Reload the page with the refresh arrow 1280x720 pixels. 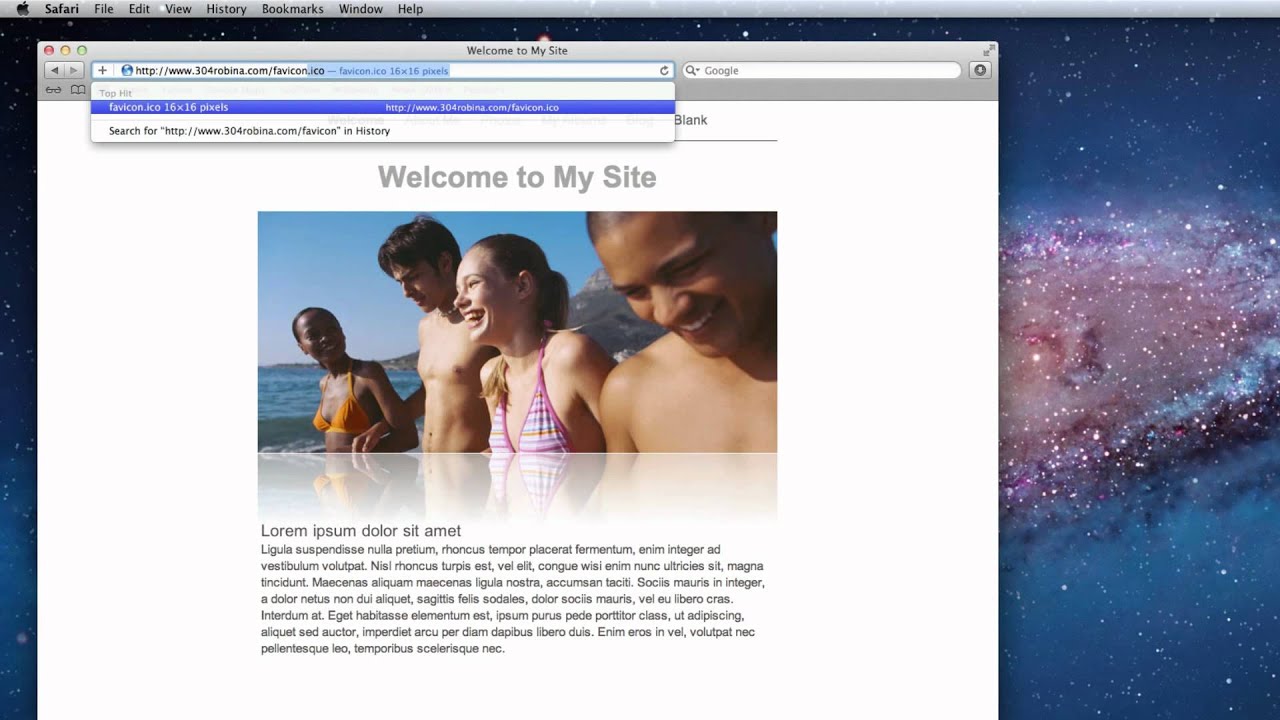click(664, 70)
